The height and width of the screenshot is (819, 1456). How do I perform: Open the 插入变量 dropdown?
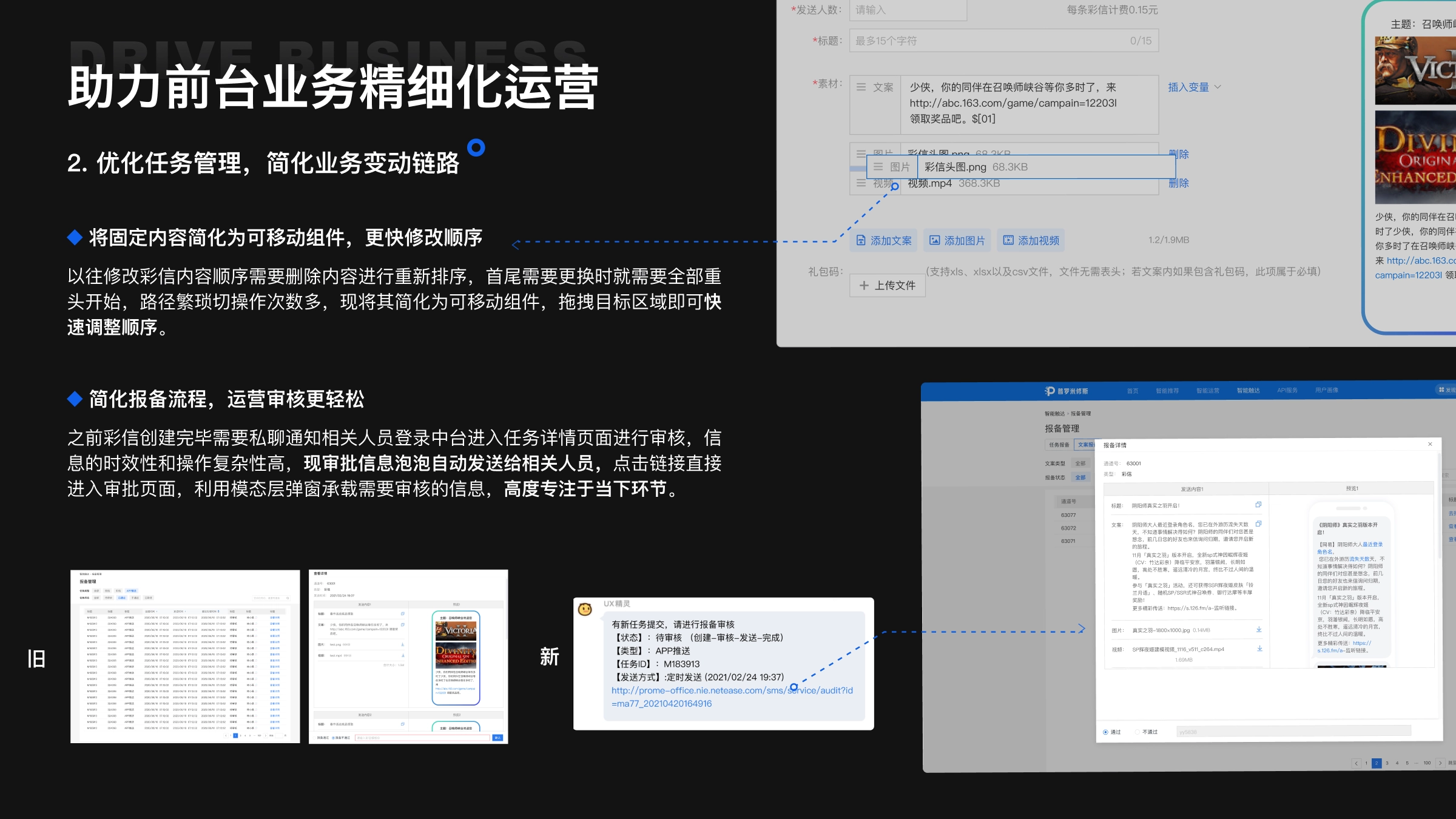point(1194,87)
